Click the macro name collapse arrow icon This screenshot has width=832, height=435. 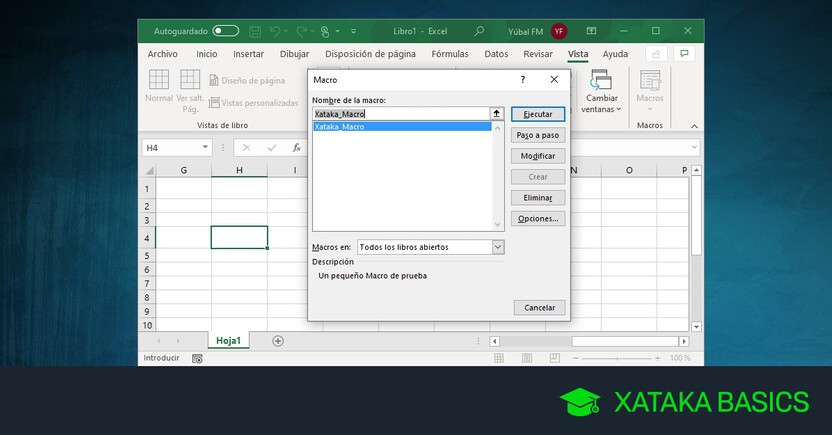[x=495, y=114]
